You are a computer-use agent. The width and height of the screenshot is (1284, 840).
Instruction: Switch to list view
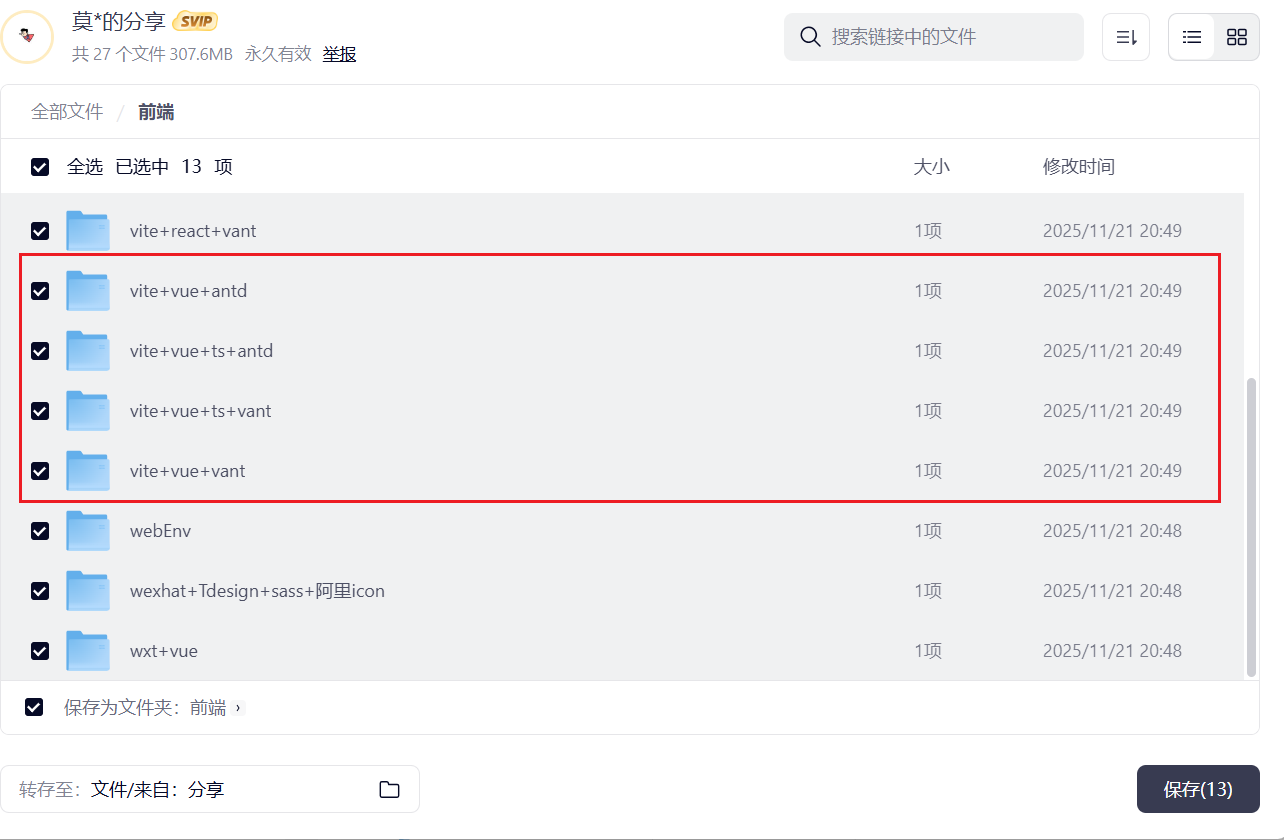[x=1192, y=37]
